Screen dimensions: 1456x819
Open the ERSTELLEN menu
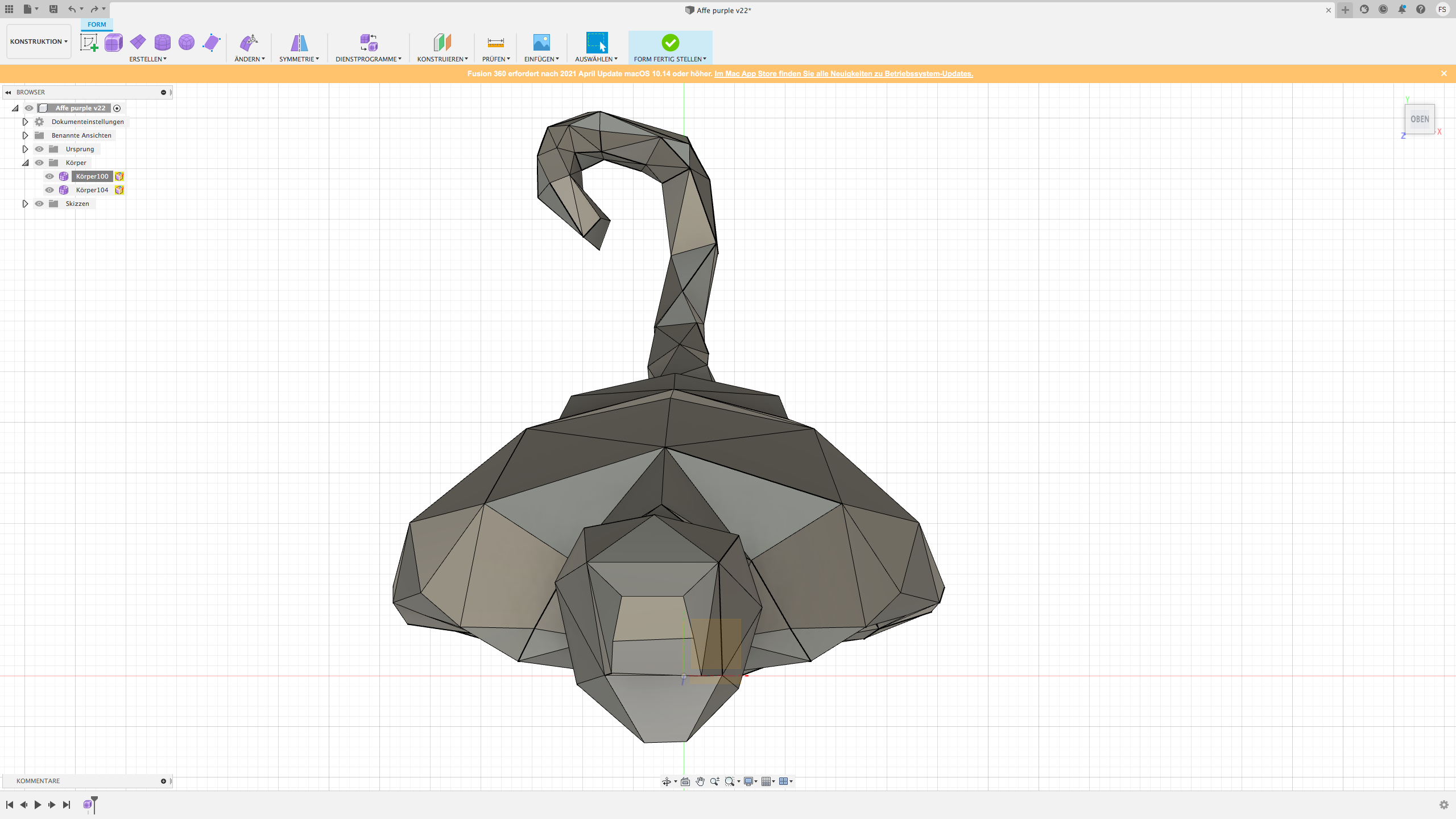pos(148,59)
